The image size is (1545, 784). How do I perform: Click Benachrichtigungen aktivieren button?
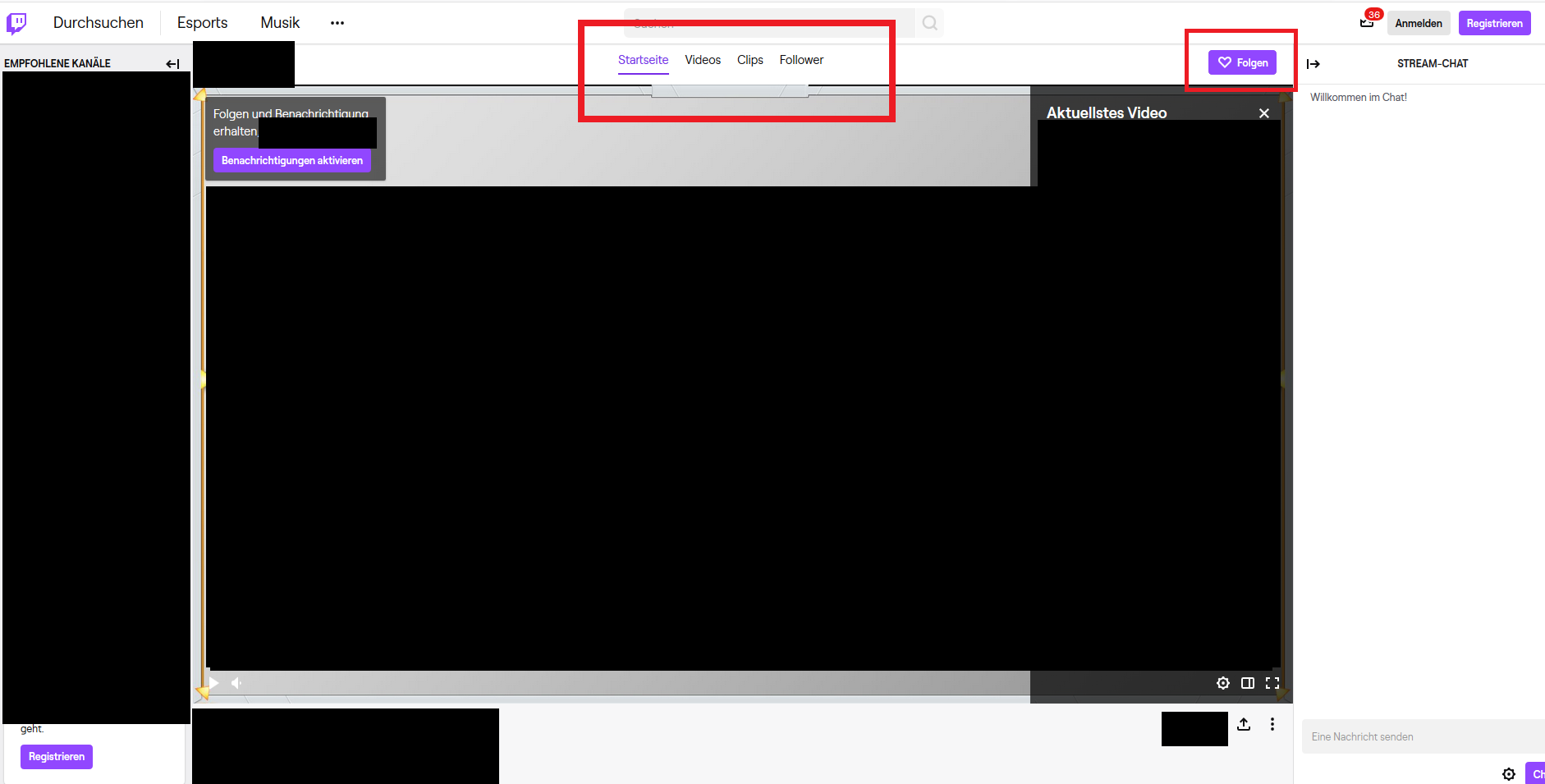[x=291, y=160]
